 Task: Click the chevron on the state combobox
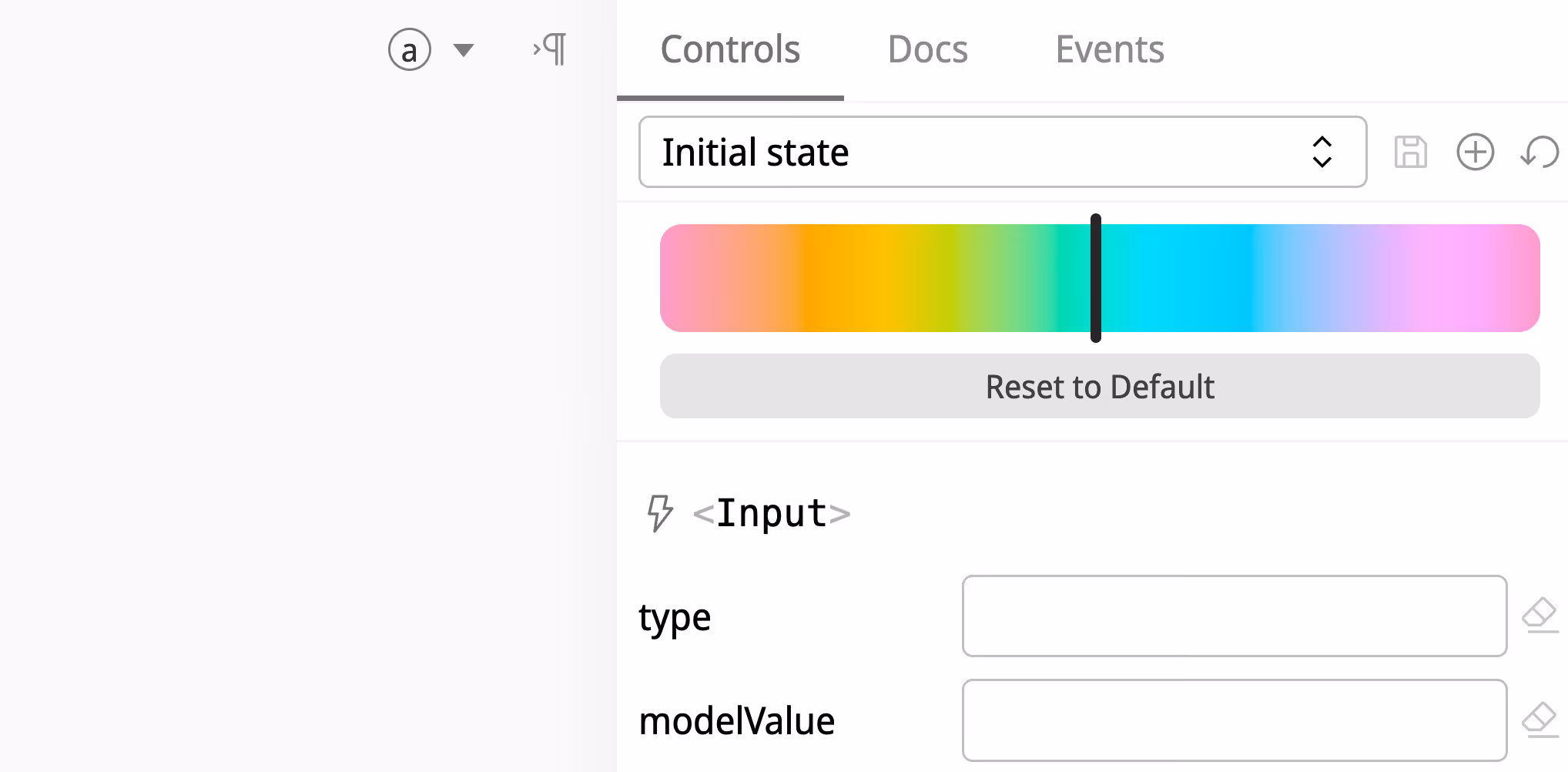point(1322,152)
